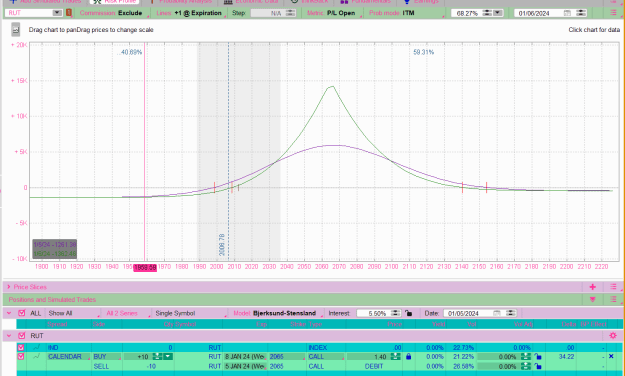Click the DEBIT label on SELL leg

click(x=373, y=366)
